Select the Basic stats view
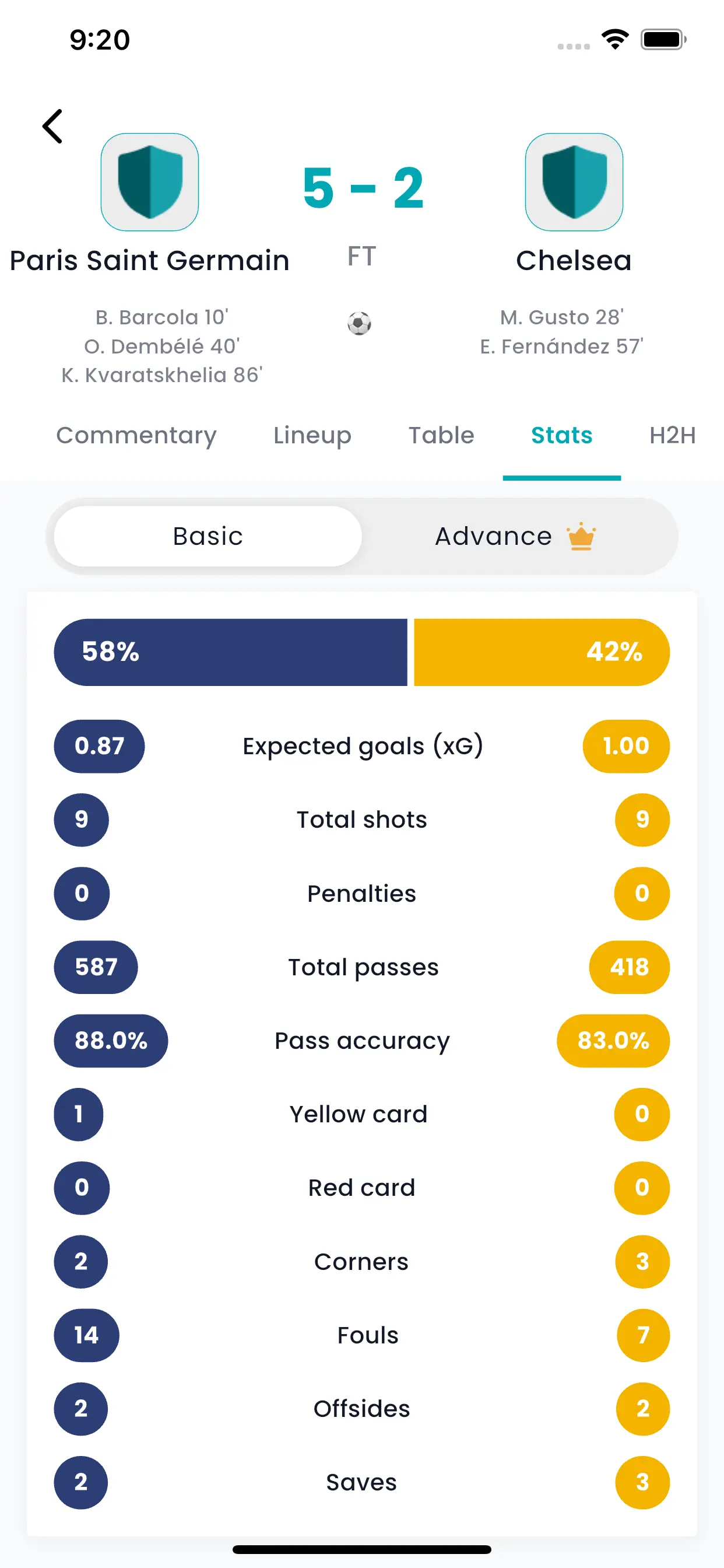This screenshot has height=1568, width=724. (x=208, y=535)
